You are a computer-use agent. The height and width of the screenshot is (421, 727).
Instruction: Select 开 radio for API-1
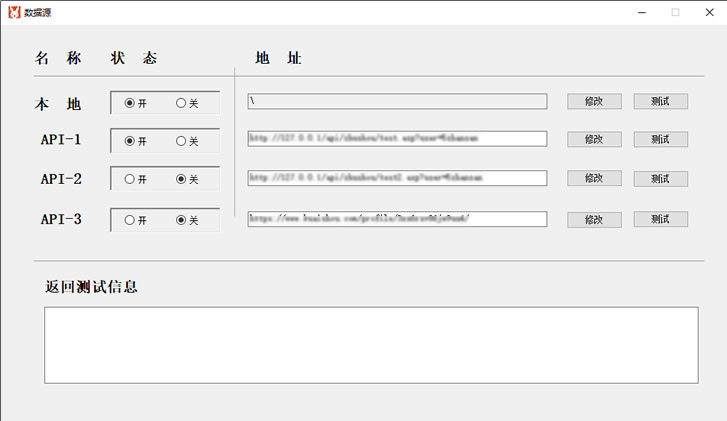(130, 141)
